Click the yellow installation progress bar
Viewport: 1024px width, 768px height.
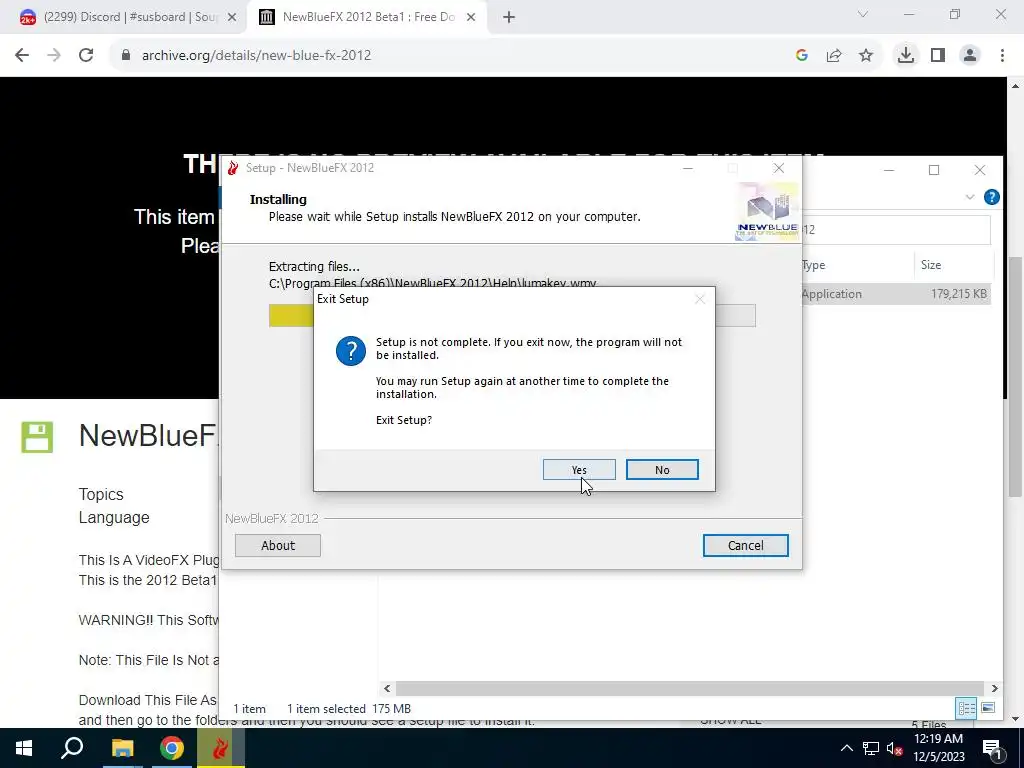(291, 315)
